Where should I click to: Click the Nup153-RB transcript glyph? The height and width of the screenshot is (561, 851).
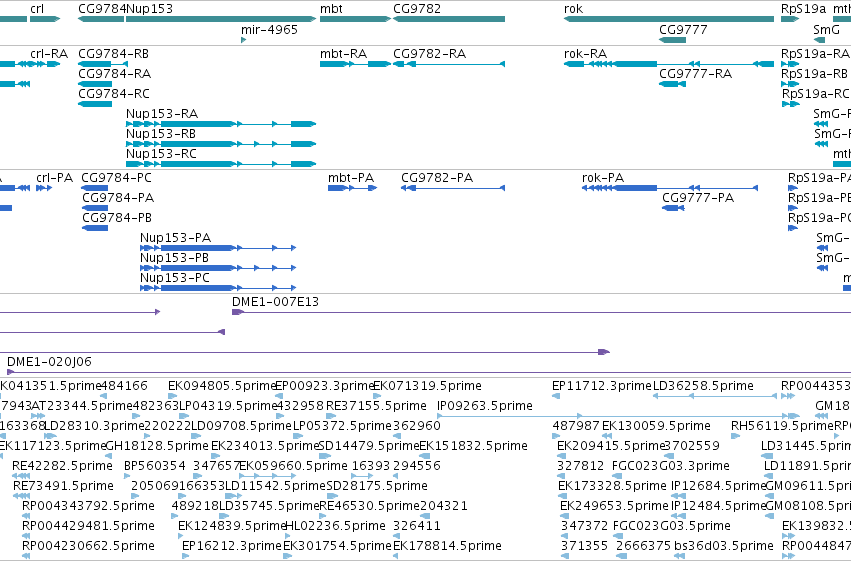click(221, 144)
